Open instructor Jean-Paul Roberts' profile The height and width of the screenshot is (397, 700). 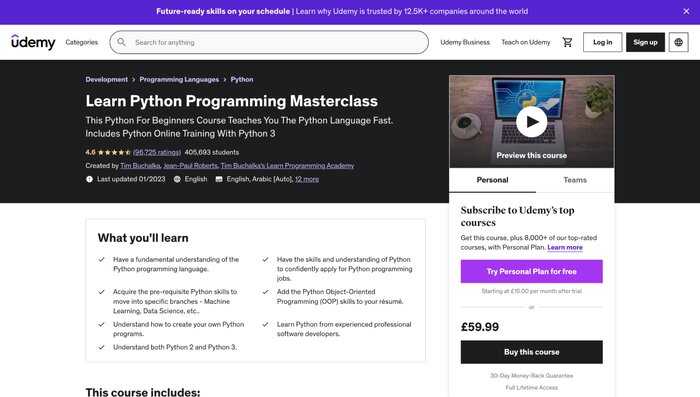pyautogui.click(x=191, y=166)
